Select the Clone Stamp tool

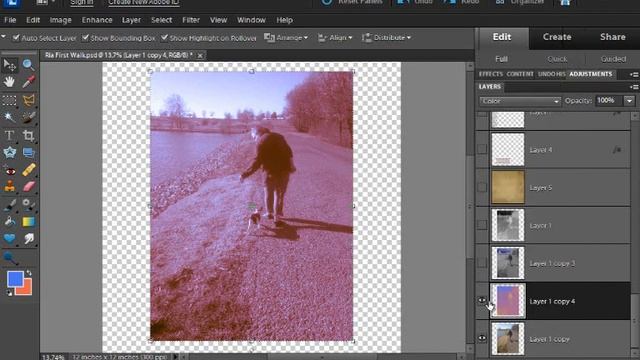click(x=9, y=187)
